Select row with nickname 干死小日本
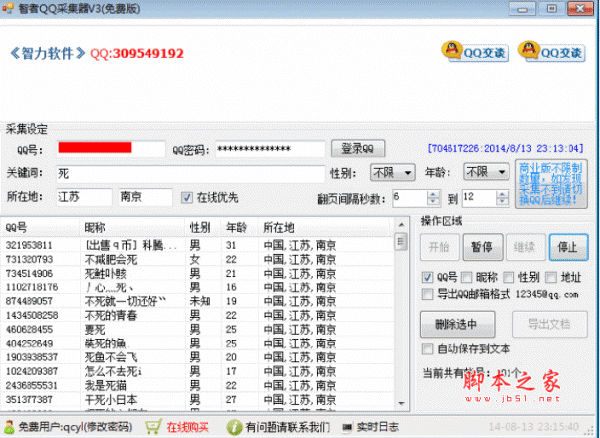This screenshot has height=438, width=600. 197,399
